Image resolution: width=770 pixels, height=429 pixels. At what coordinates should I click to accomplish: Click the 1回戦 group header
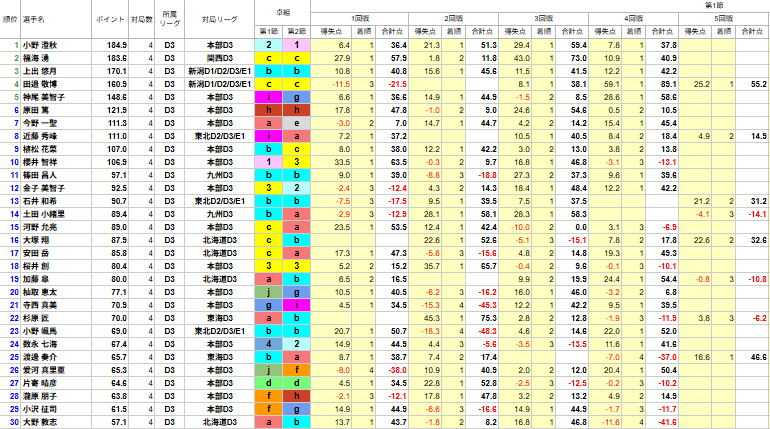(359, 19)
